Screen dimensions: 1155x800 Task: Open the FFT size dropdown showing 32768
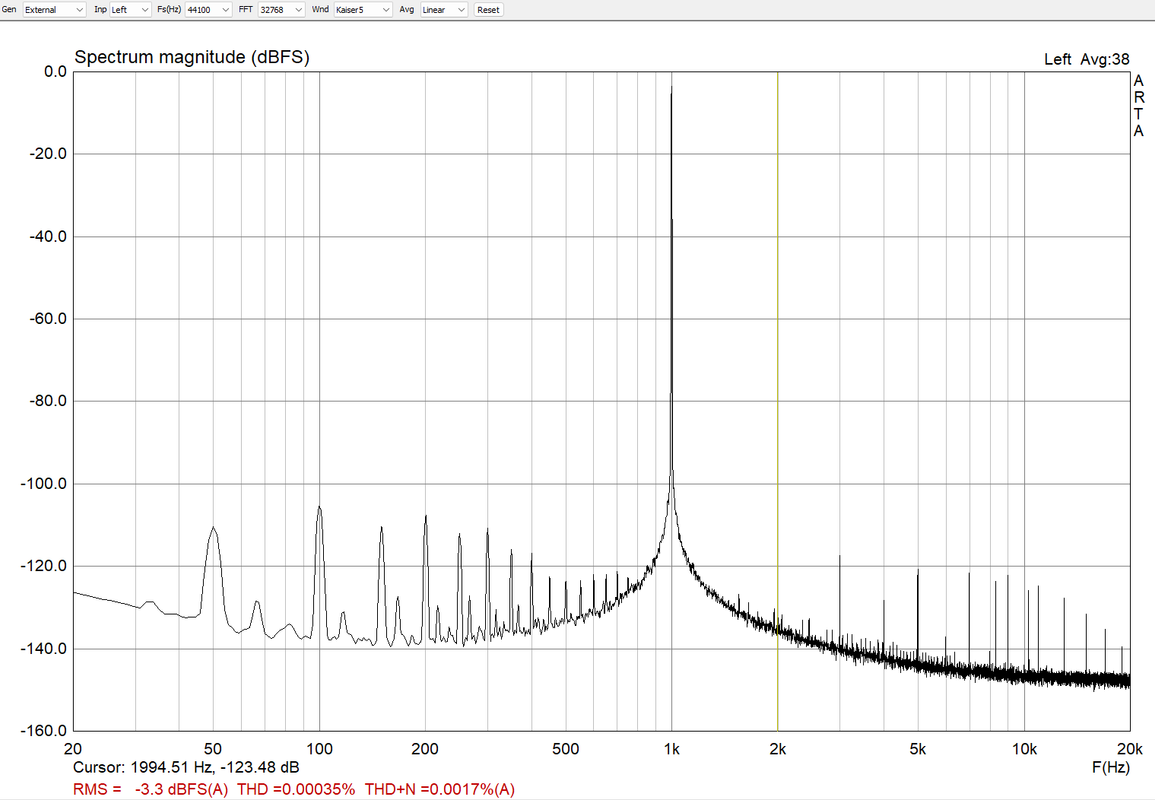point(281,10)
